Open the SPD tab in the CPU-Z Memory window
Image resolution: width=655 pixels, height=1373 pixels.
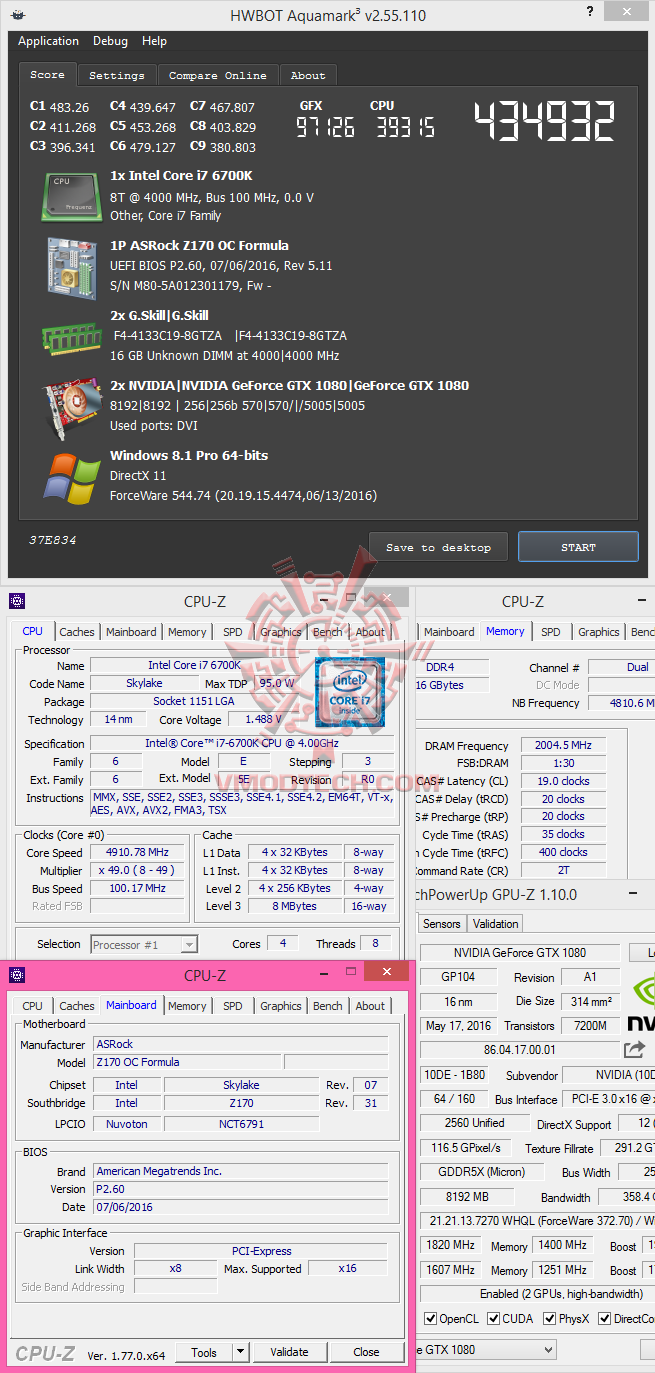tap(551, 632)
